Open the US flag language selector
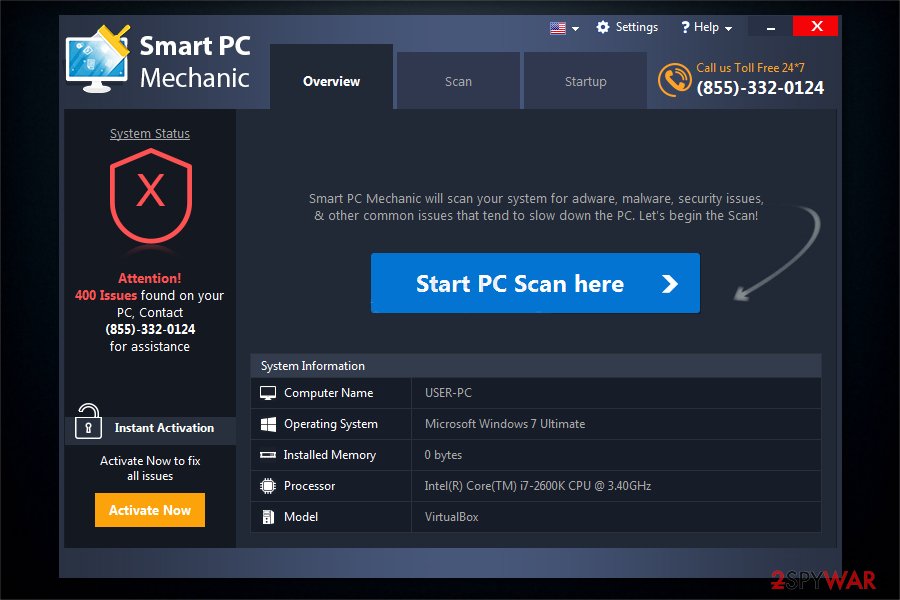This screenshot has width=900, height=600. (x=564, y=28)
